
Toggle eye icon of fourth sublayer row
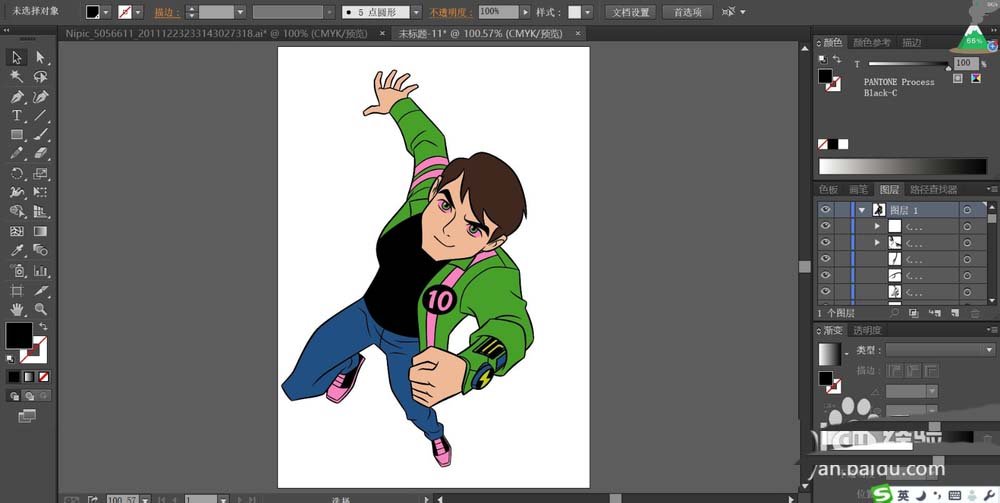click(825, 275)
